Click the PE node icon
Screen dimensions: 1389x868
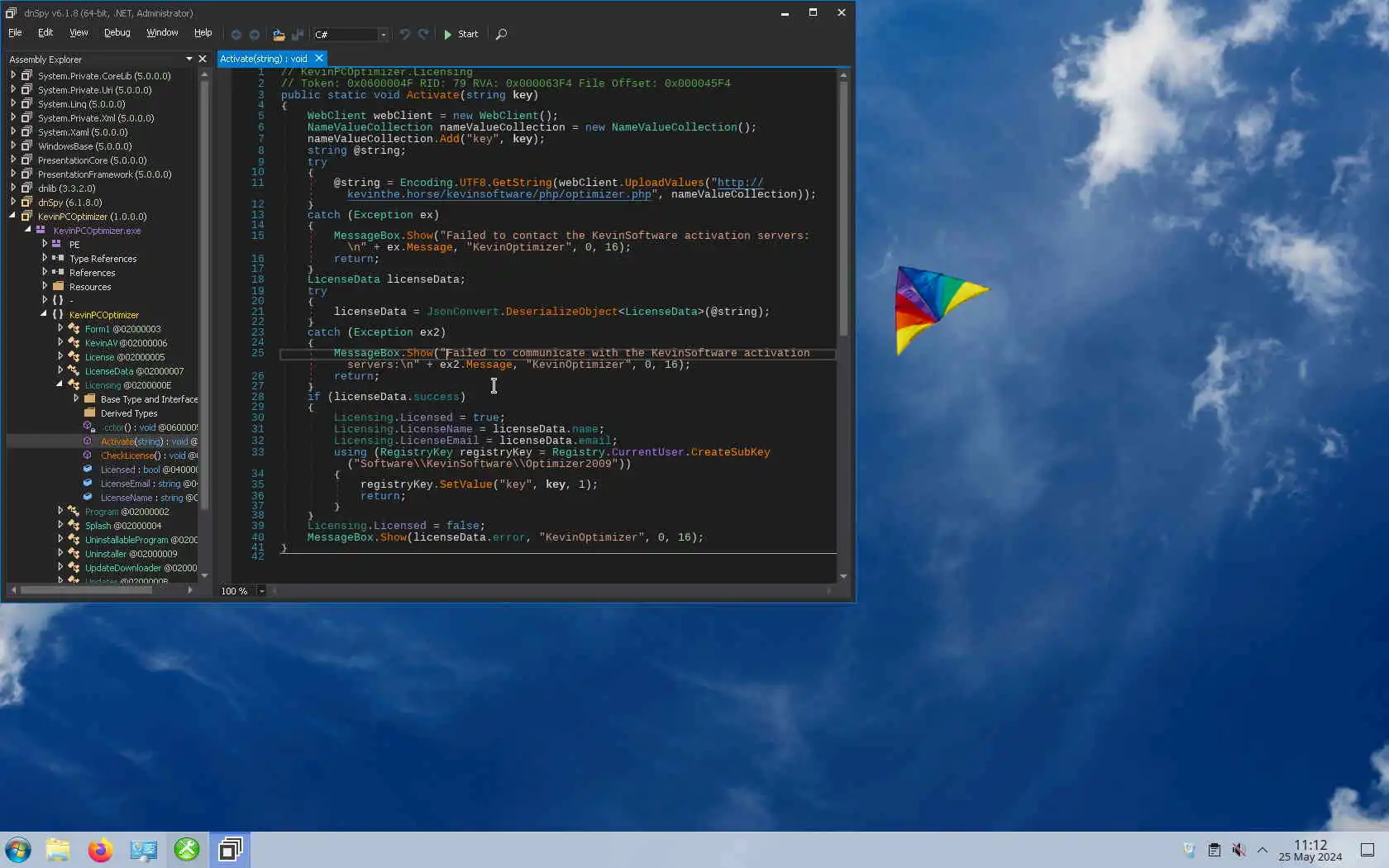pyautogui.click(x=57, y=244)
